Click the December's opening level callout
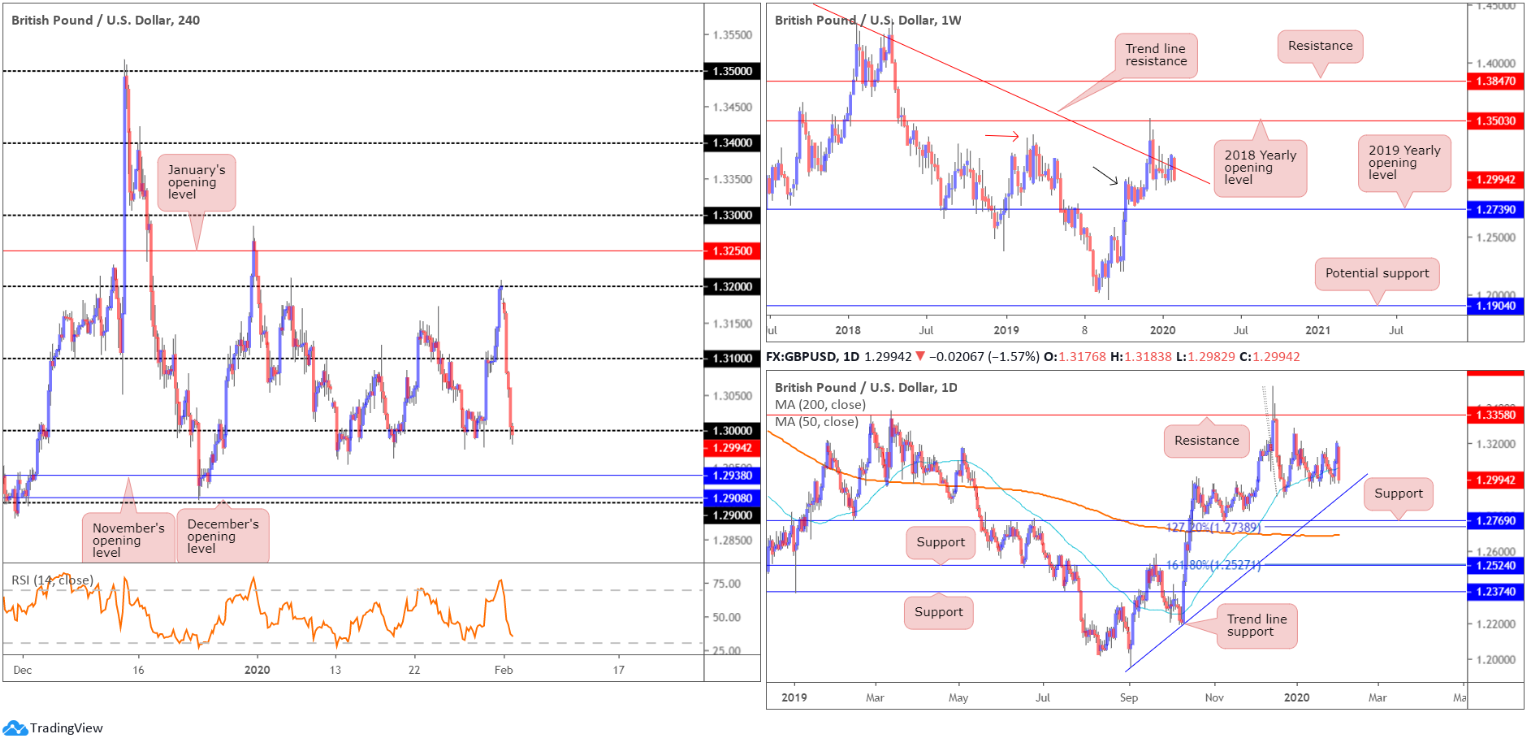Viewport: 1526px width, 737px height. pos(223,536)
